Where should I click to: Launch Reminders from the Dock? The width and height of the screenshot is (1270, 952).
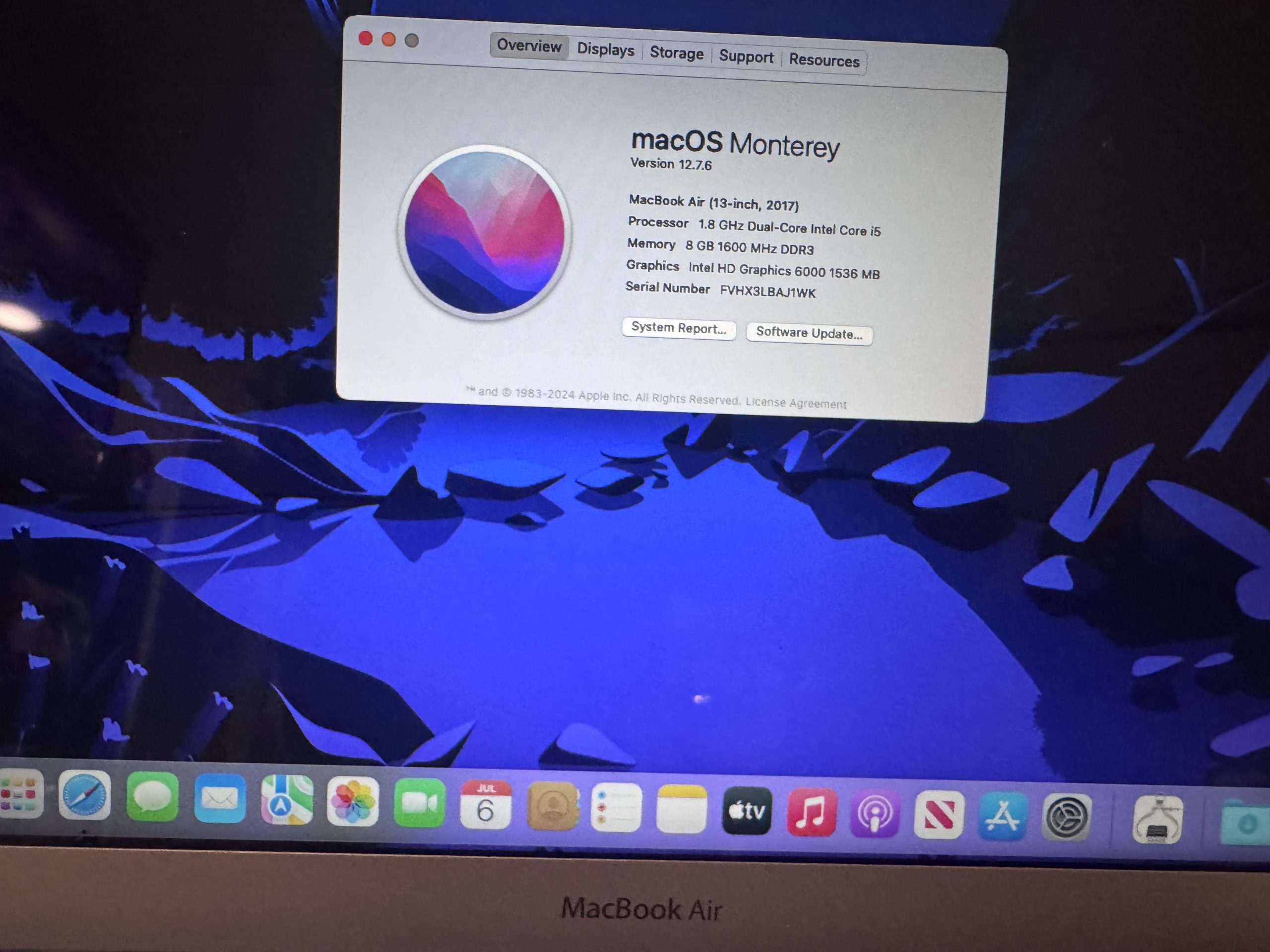tap(616, 807)
